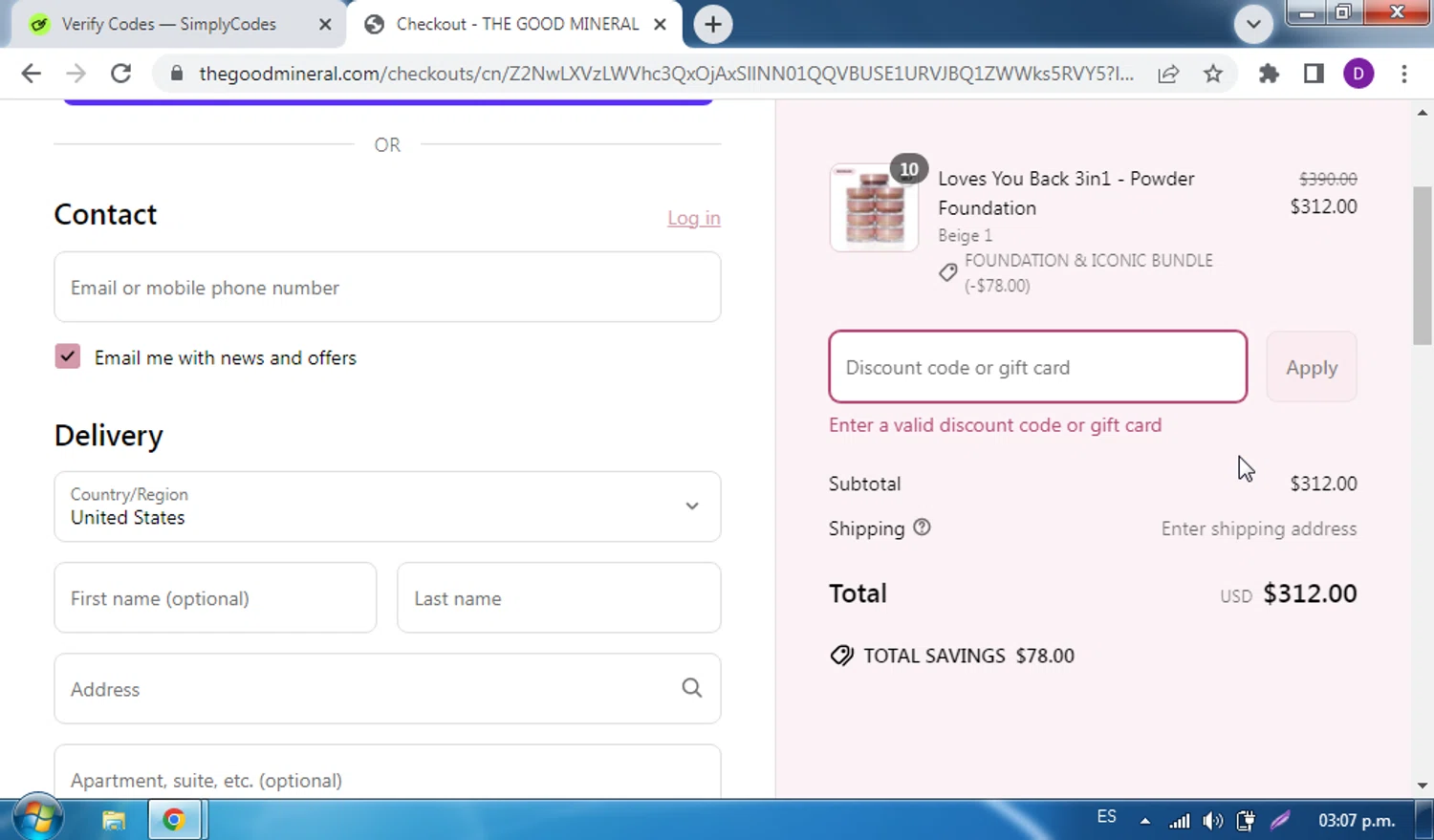Open the Chrome extensions puzzle icon
This screenshot has height=840, width=1434.
pyautogui.click(x=1269, y=74)
